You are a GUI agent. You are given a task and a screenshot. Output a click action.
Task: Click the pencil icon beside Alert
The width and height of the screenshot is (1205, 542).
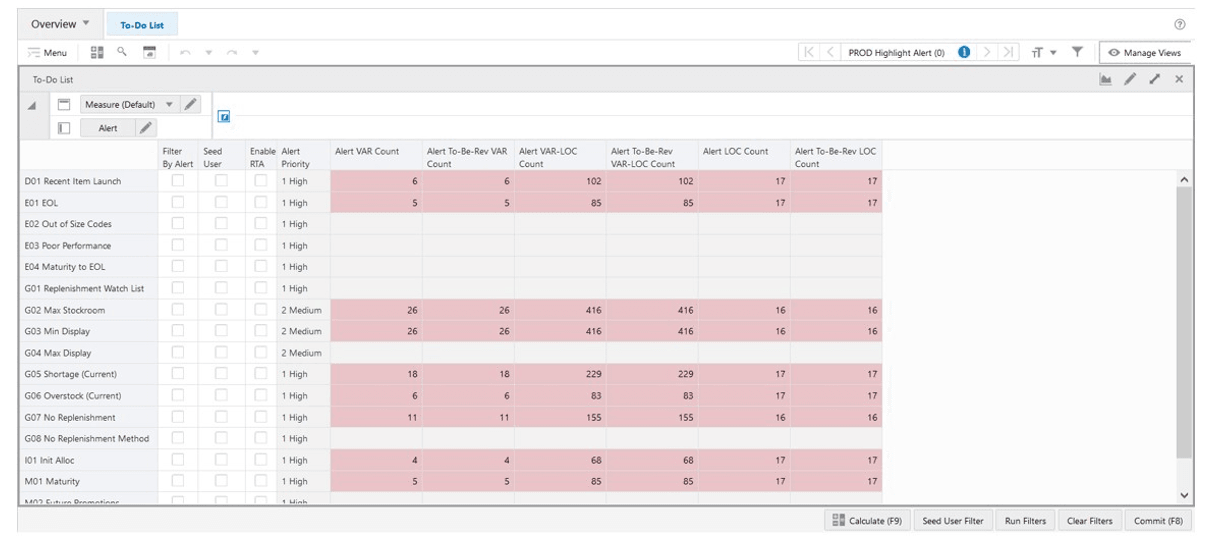pos(144,128)
